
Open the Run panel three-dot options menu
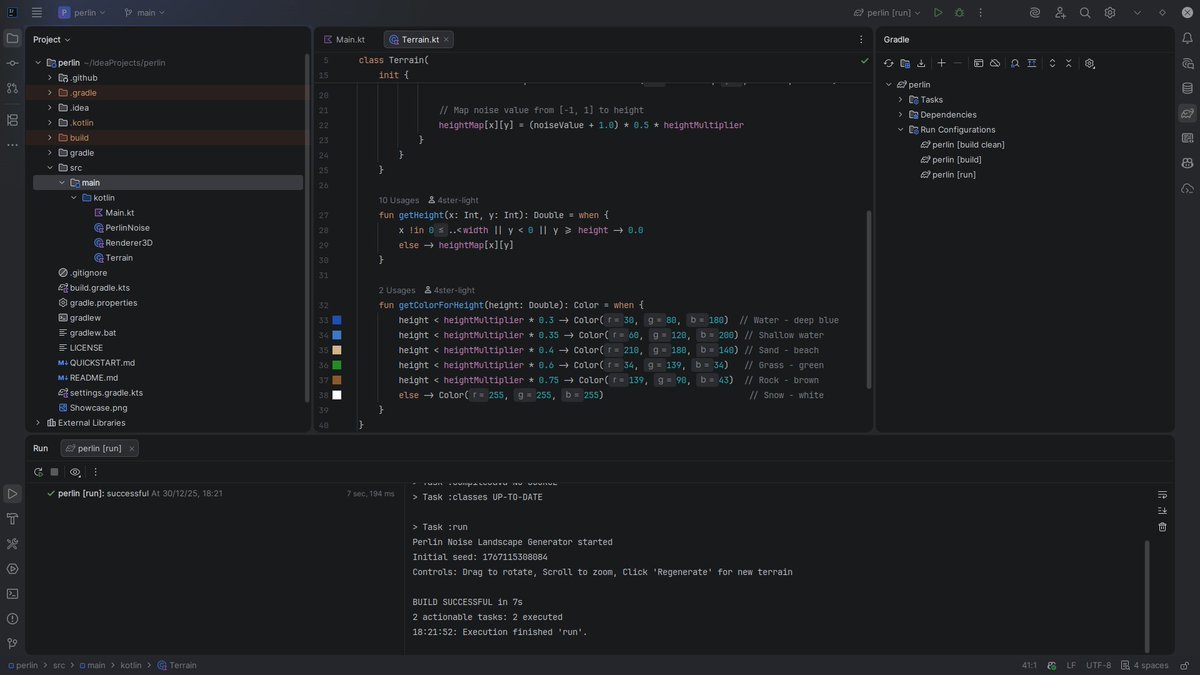pyautogui.click(x=96, y=472)
